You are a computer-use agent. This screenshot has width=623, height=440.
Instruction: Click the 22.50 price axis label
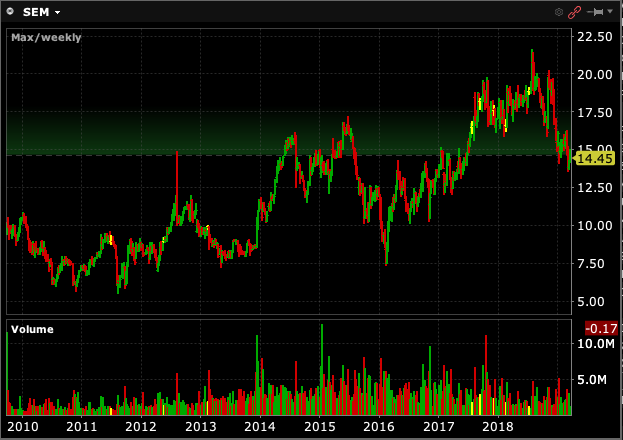pyautogui.click(x=594, y=37)
